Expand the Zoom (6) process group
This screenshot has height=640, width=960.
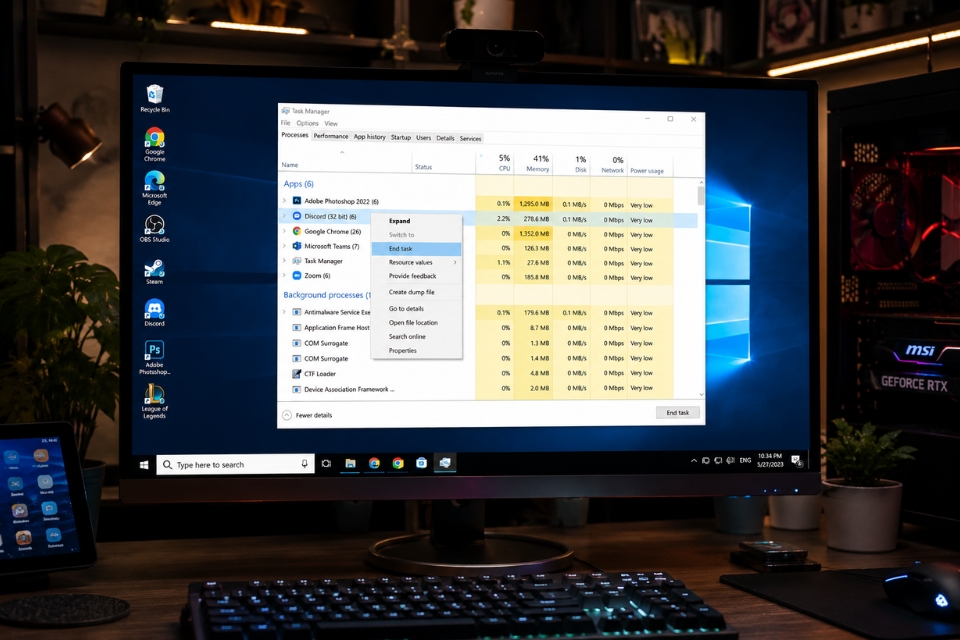284,276
